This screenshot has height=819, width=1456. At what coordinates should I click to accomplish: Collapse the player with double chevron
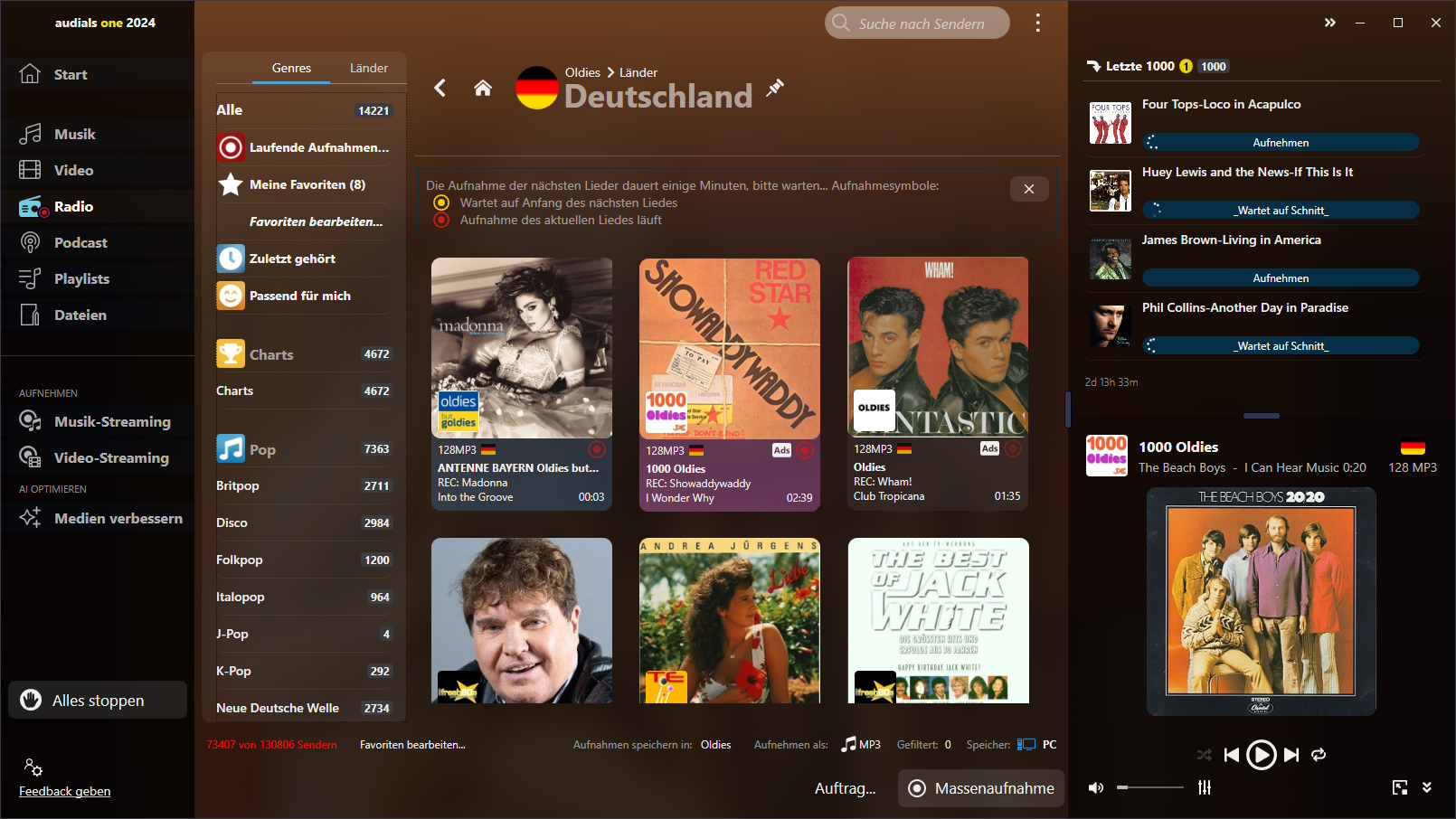[1427, 787]
